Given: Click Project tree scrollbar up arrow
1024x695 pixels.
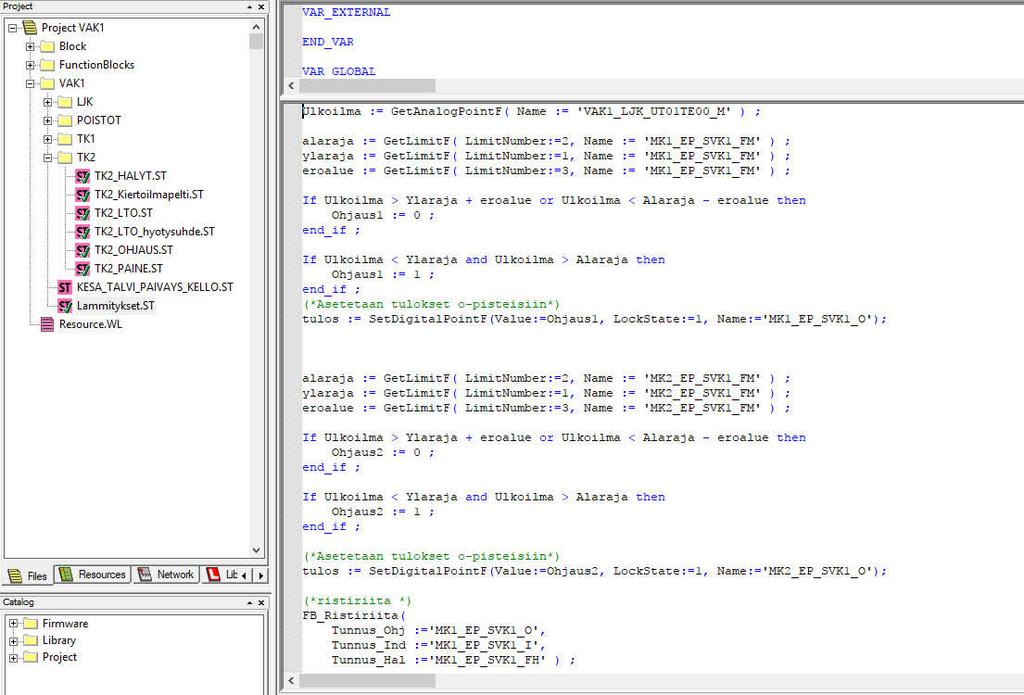Looking at the screenshot, I should [256, 27].
